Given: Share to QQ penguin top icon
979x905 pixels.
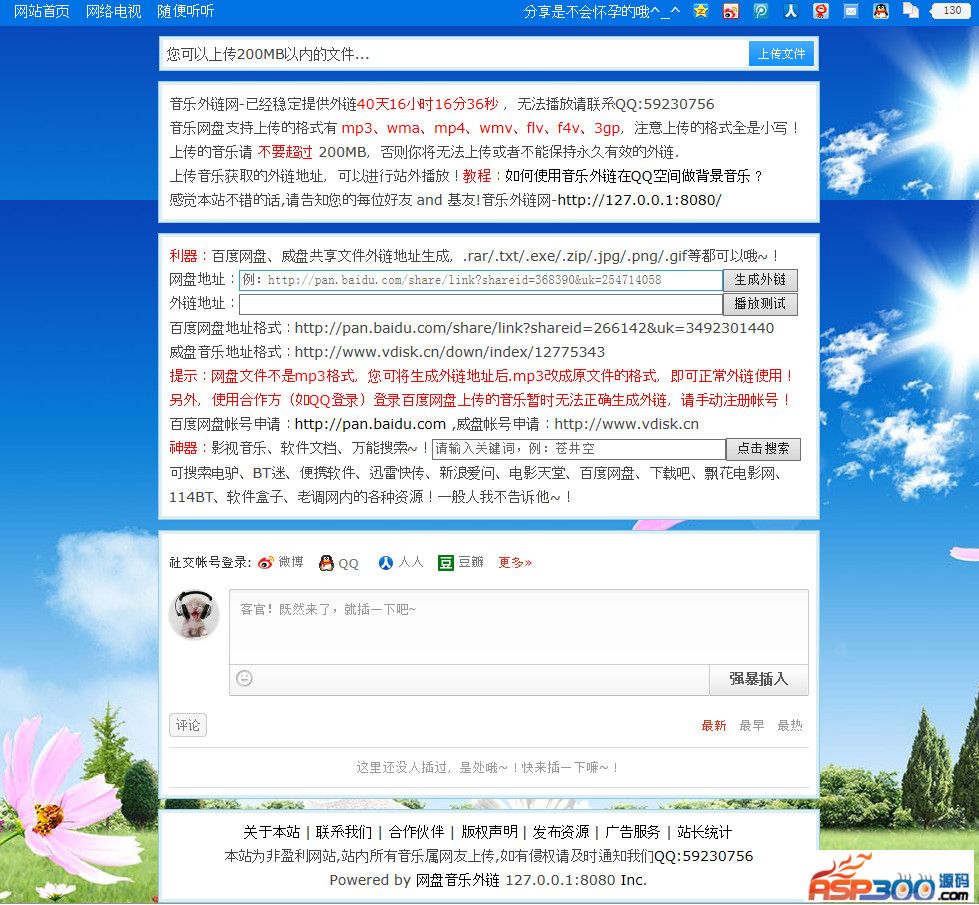Looking at the screenshot, I should pos(880,11).
